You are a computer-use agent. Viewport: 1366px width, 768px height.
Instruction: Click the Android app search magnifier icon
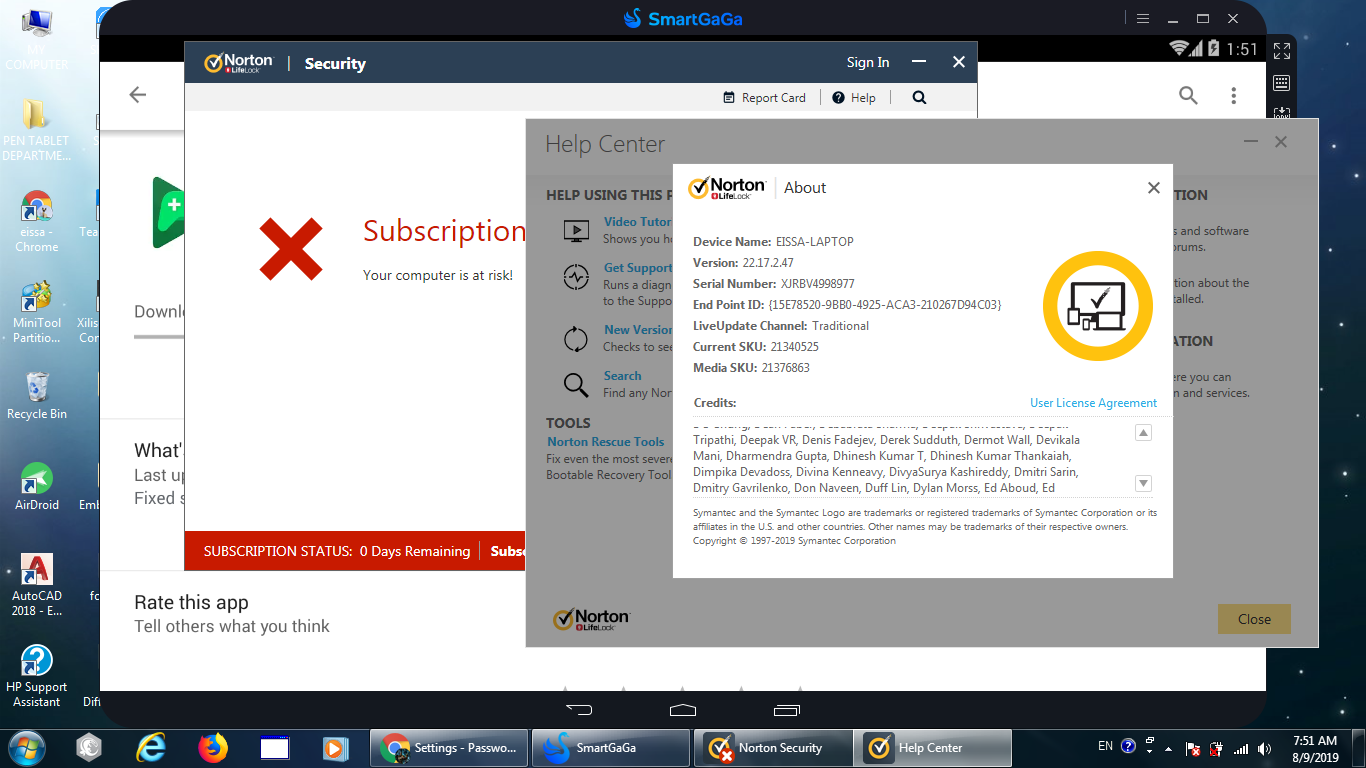(x=1188, y=95)
